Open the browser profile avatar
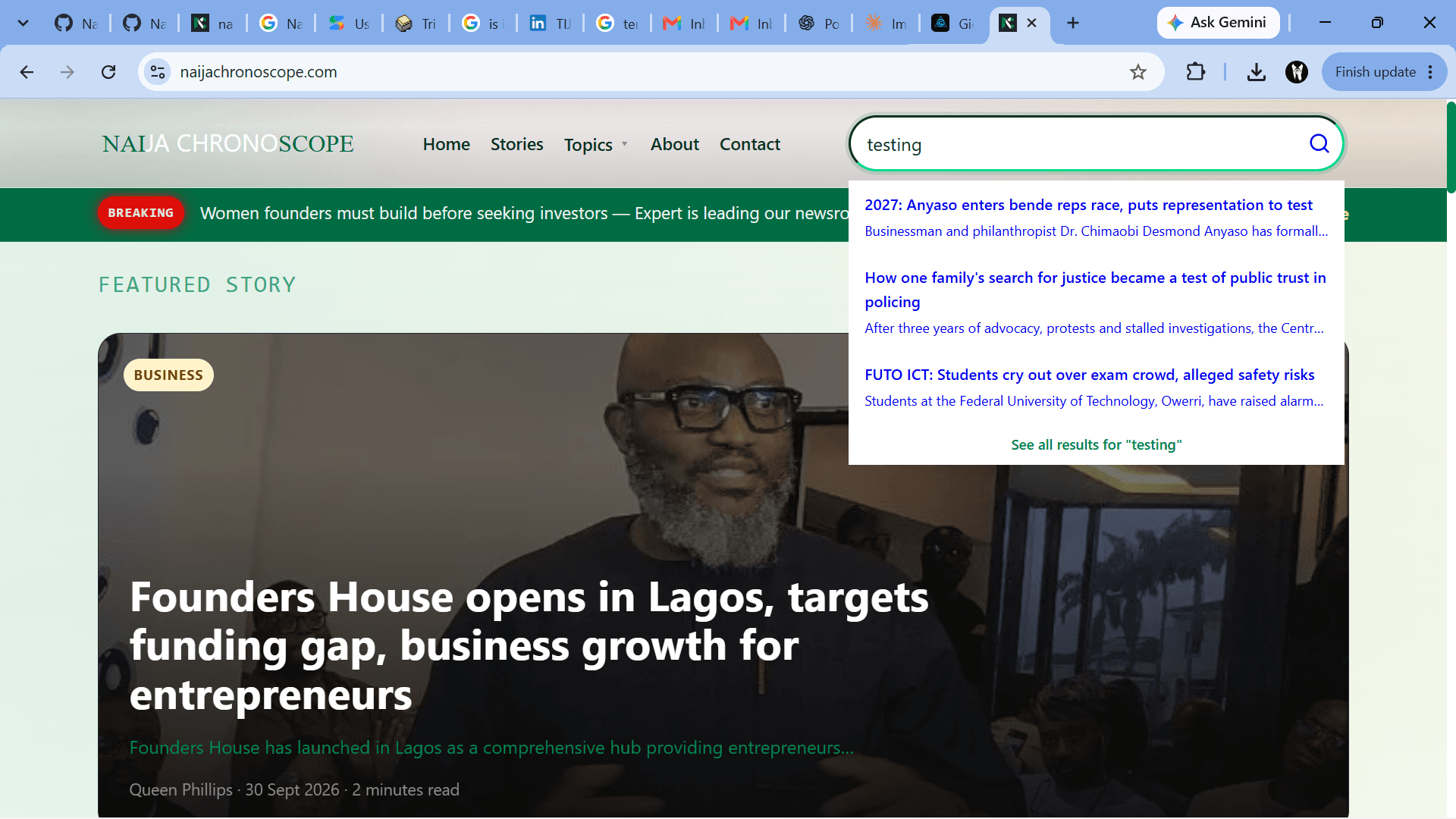 [1297, 72]
